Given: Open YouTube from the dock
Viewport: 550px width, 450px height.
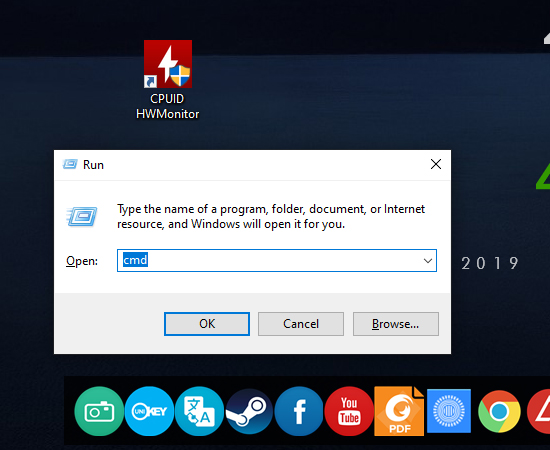Looking at the screenshot, I should coord(349,411).
